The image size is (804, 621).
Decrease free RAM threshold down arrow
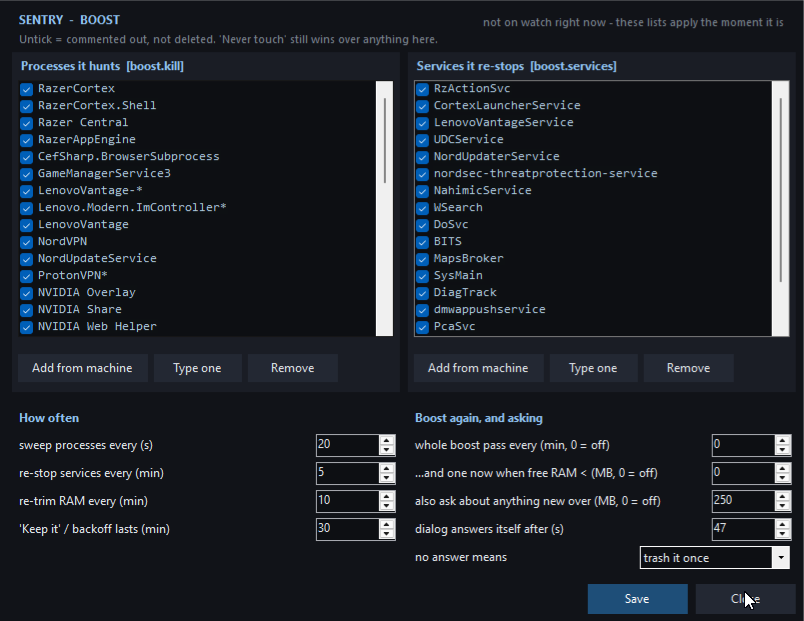point(782,478)
